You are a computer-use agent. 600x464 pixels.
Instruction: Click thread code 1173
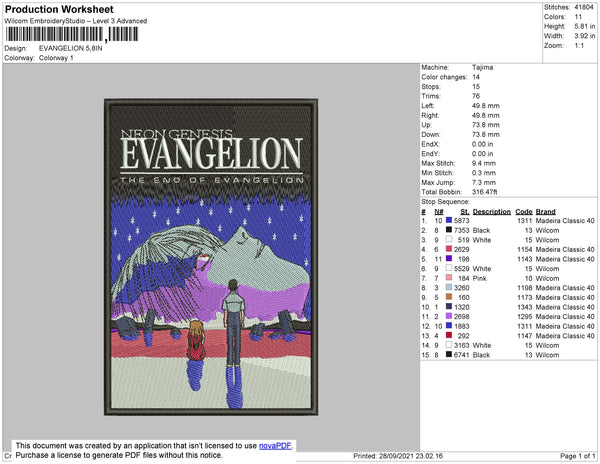[525, 297]
